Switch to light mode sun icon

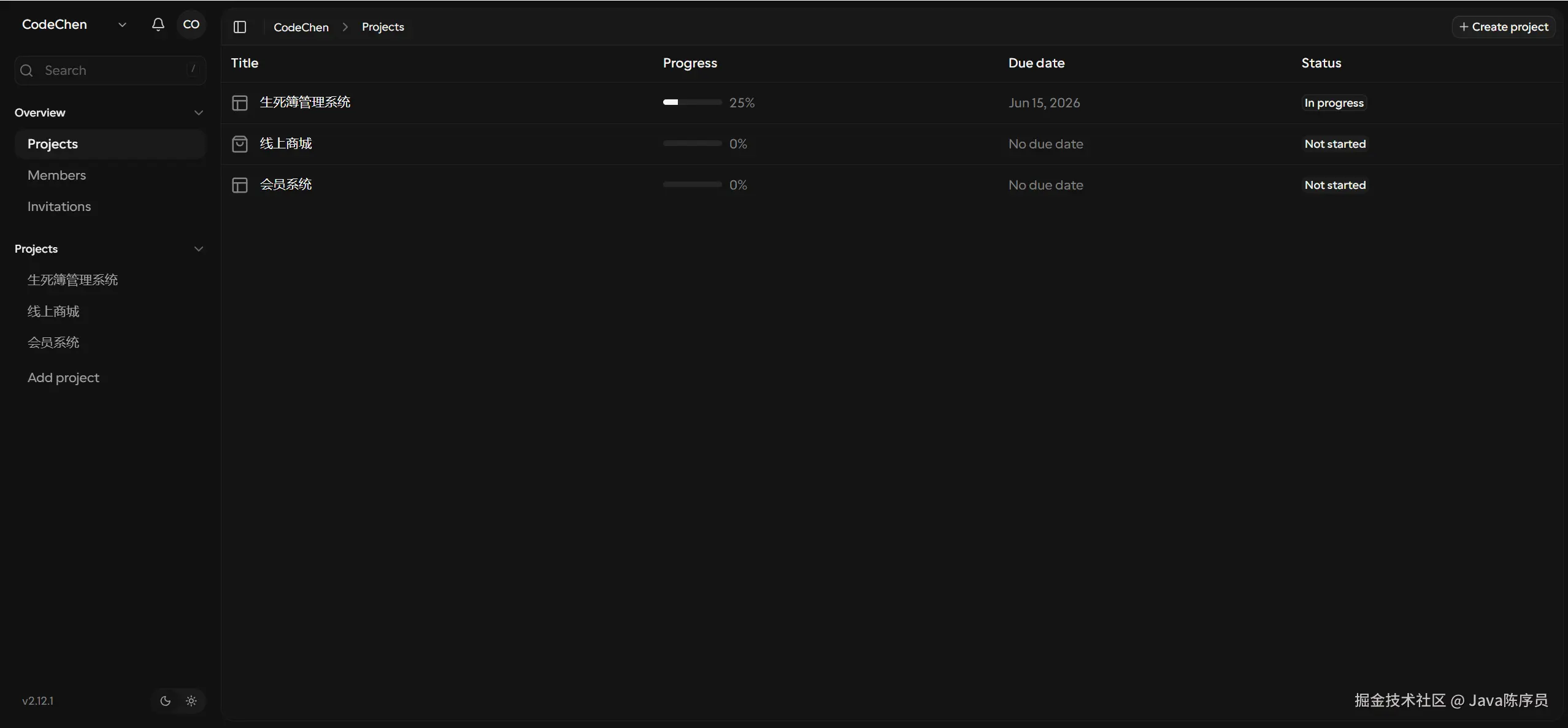191,701
